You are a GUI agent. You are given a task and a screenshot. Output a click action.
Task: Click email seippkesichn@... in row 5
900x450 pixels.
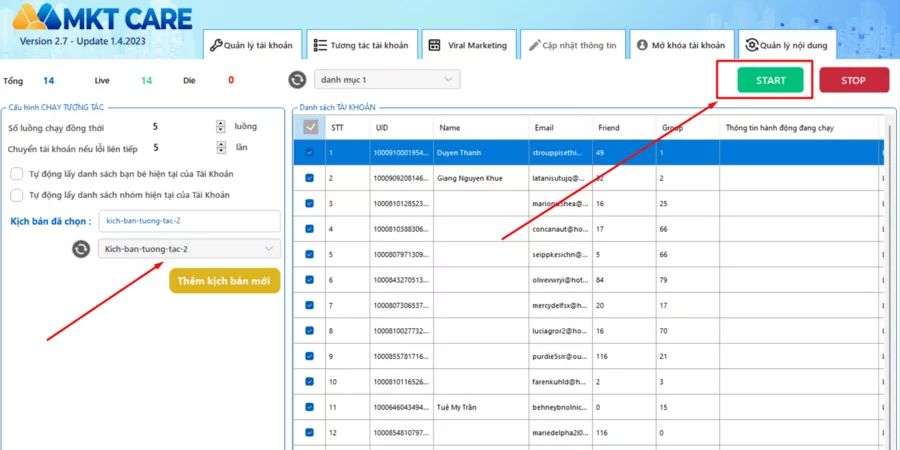pos(561,254)
